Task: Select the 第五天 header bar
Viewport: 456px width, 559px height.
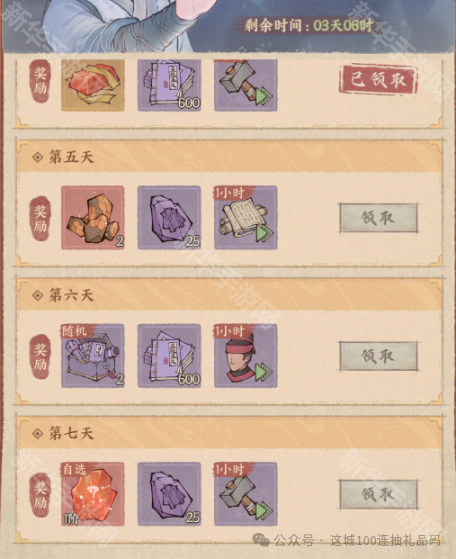Action: [x=230, y=157]
